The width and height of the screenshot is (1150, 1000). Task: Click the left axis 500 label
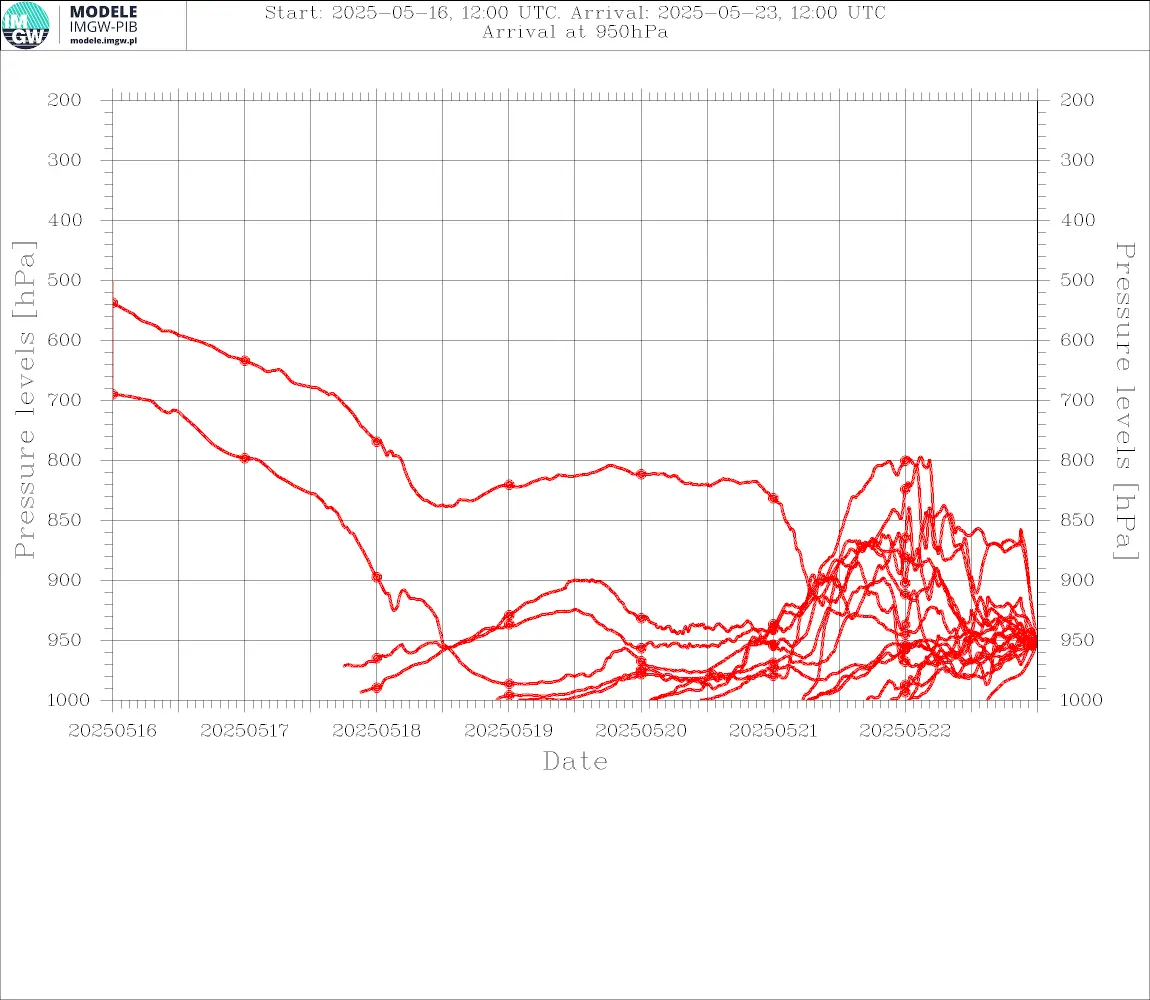click(x=65, y=280)
